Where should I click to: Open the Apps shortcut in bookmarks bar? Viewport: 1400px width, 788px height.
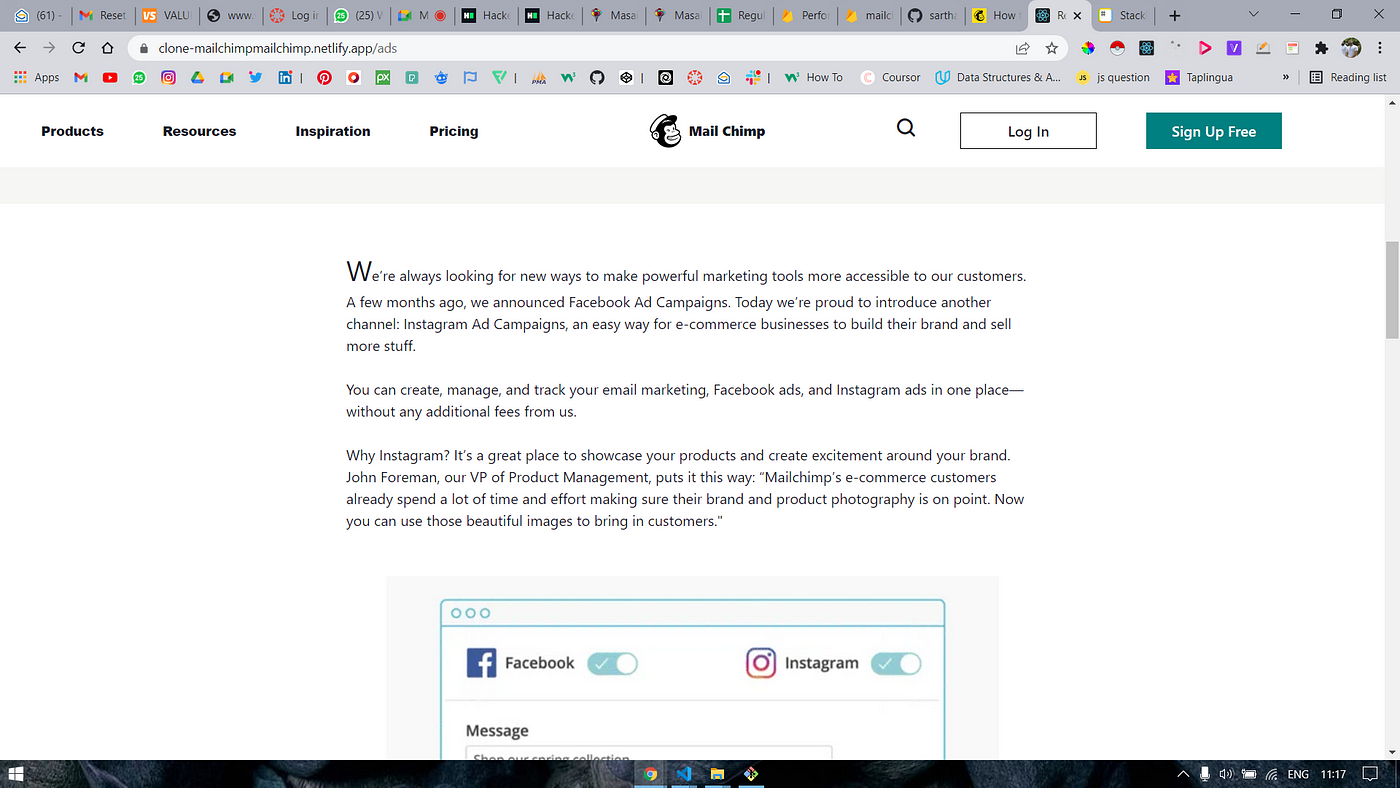point(36,77)
